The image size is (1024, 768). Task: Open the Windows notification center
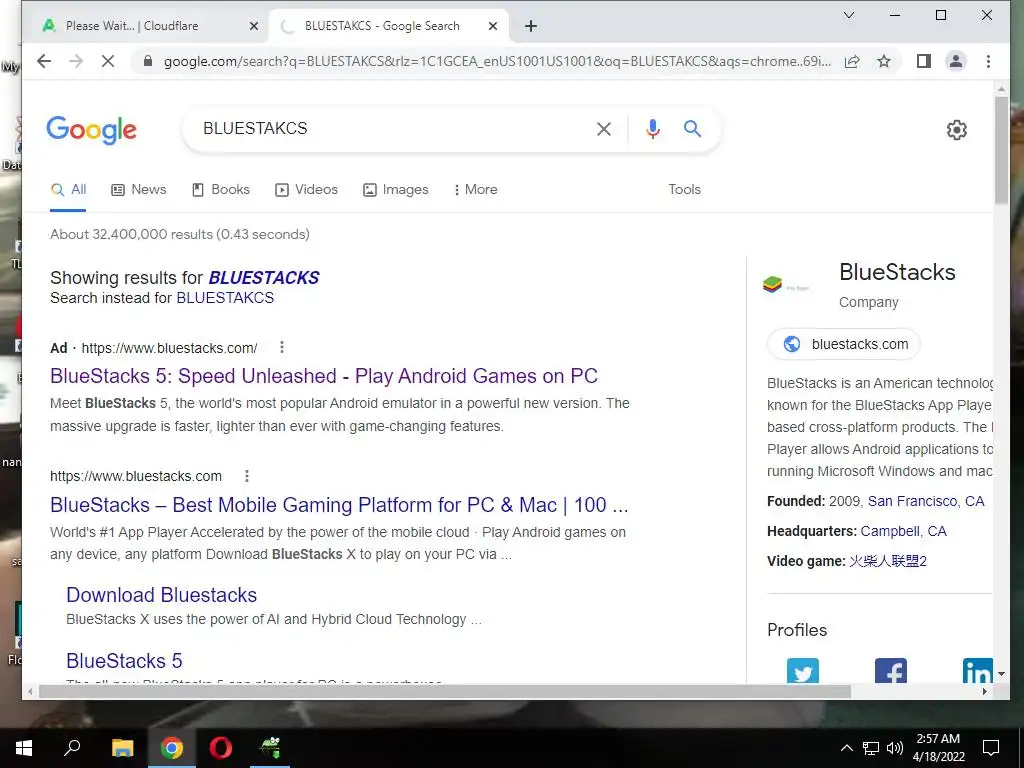coord(991,748)
